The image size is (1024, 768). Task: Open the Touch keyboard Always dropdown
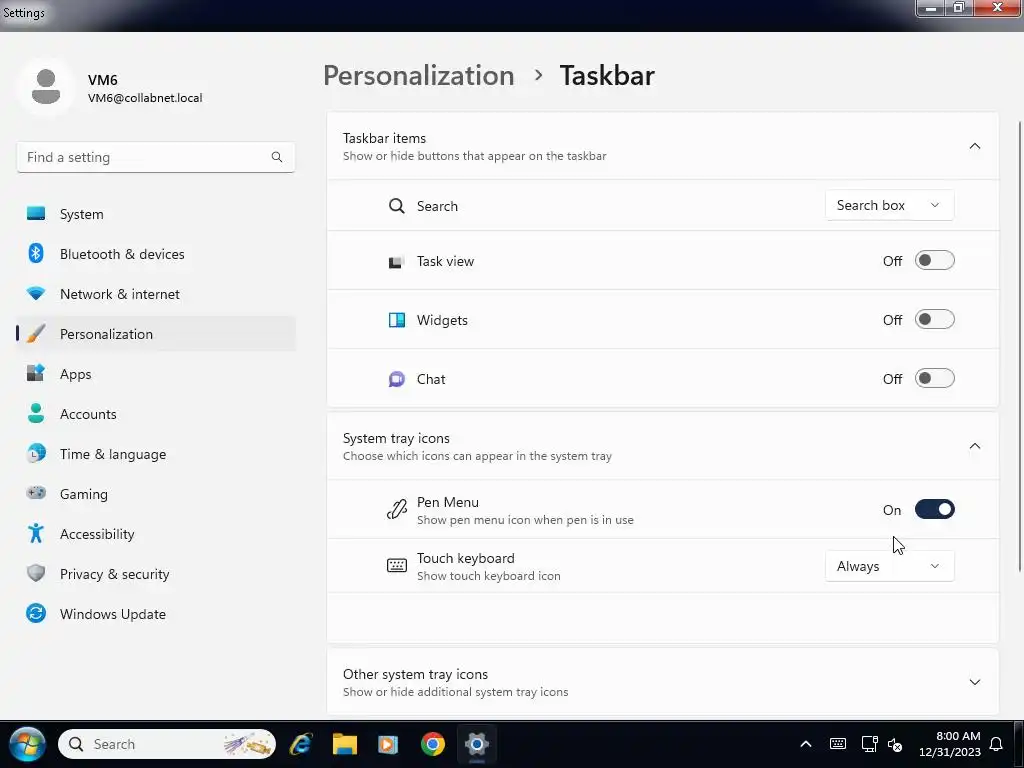coord(889,566)
